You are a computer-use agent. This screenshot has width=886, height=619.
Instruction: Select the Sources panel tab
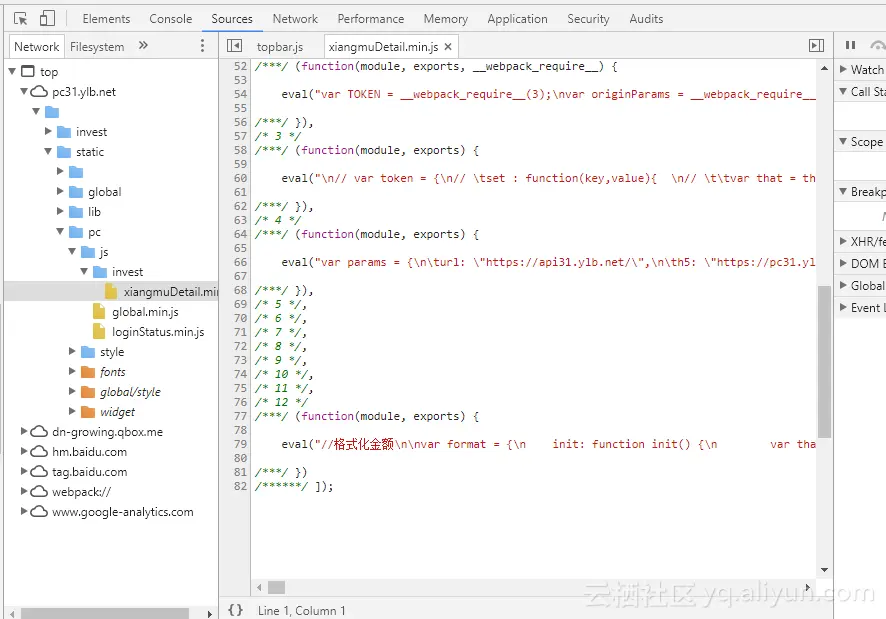coord(232,19)
